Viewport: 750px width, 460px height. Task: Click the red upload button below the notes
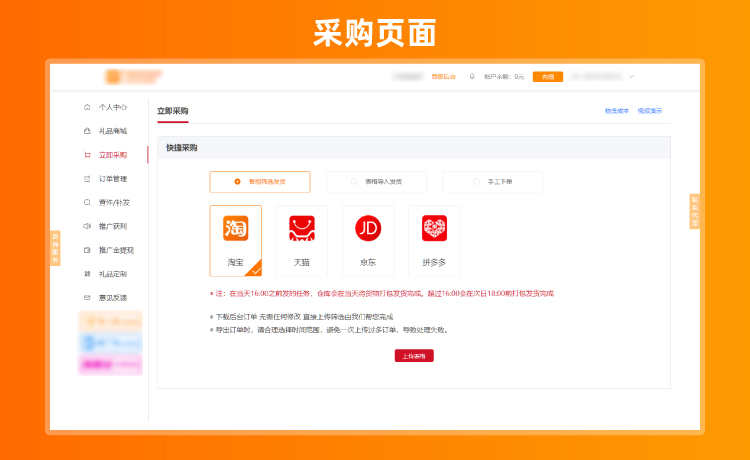click(414, 356)
